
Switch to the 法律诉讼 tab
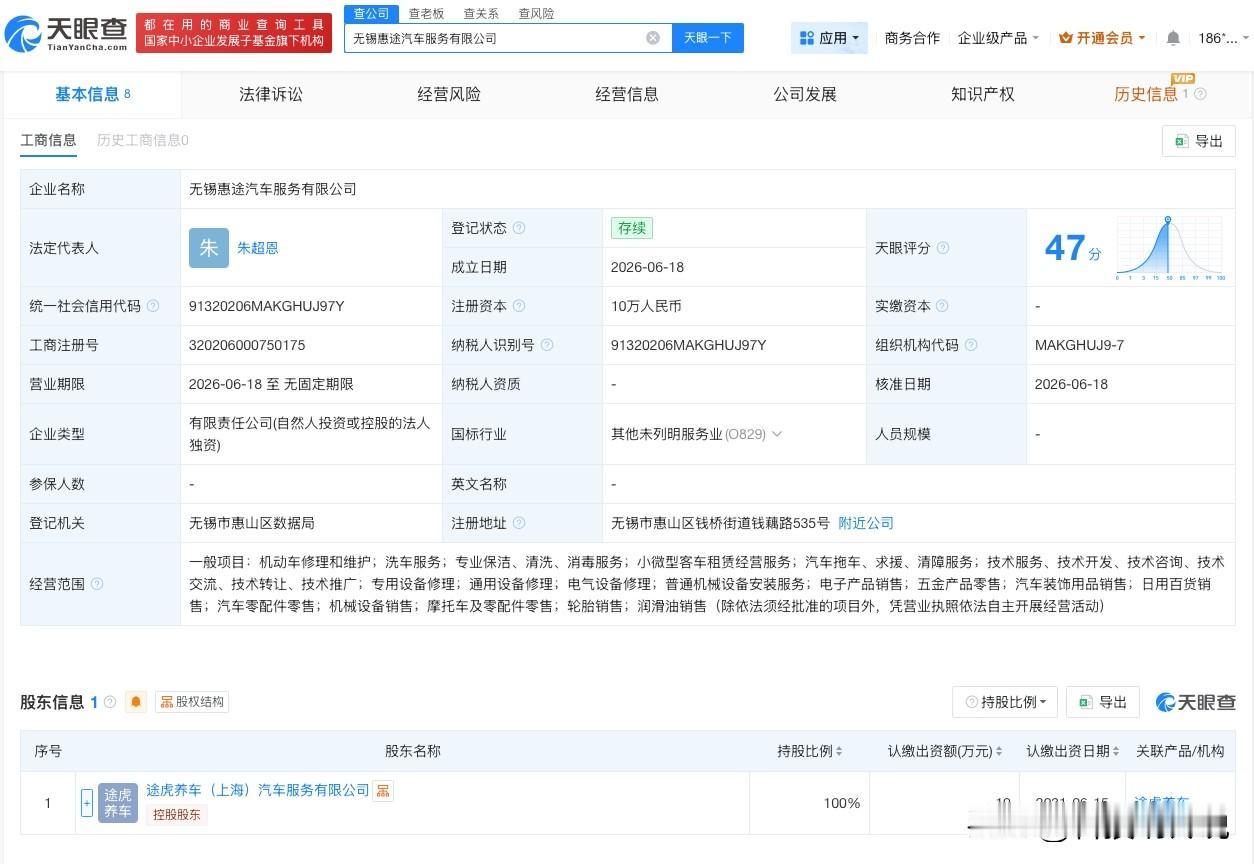click(271, 94)
